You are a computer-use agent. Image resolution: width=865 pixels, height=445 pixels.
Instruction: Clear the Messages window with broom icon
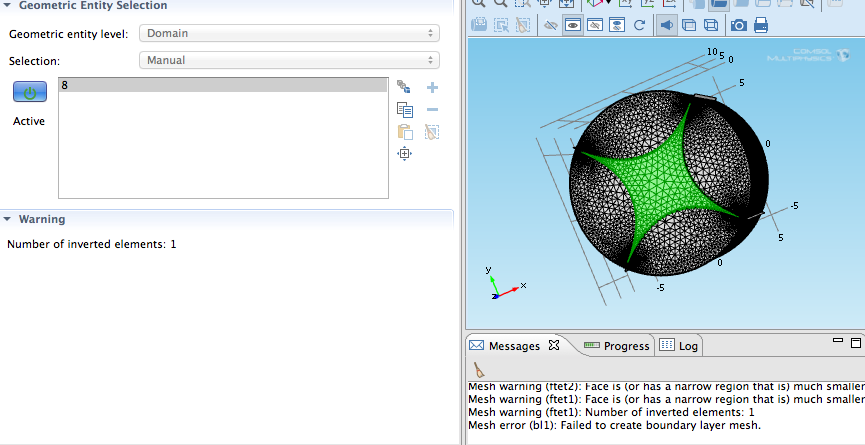click(480, 369)
